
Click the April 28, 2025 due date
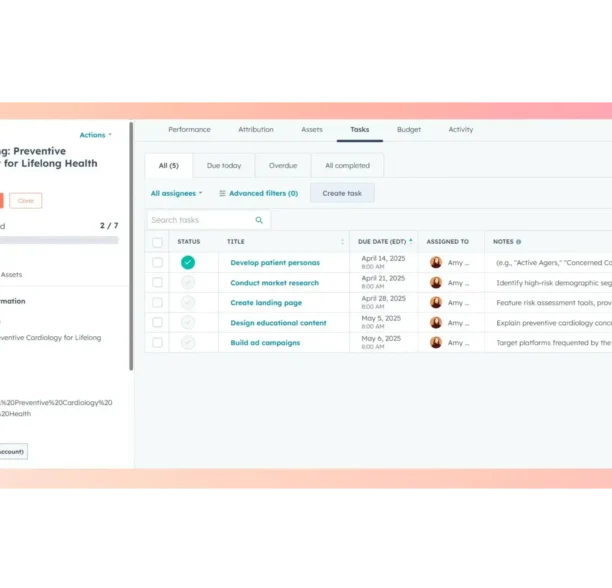pyautogui.click(x=383, y=298)
